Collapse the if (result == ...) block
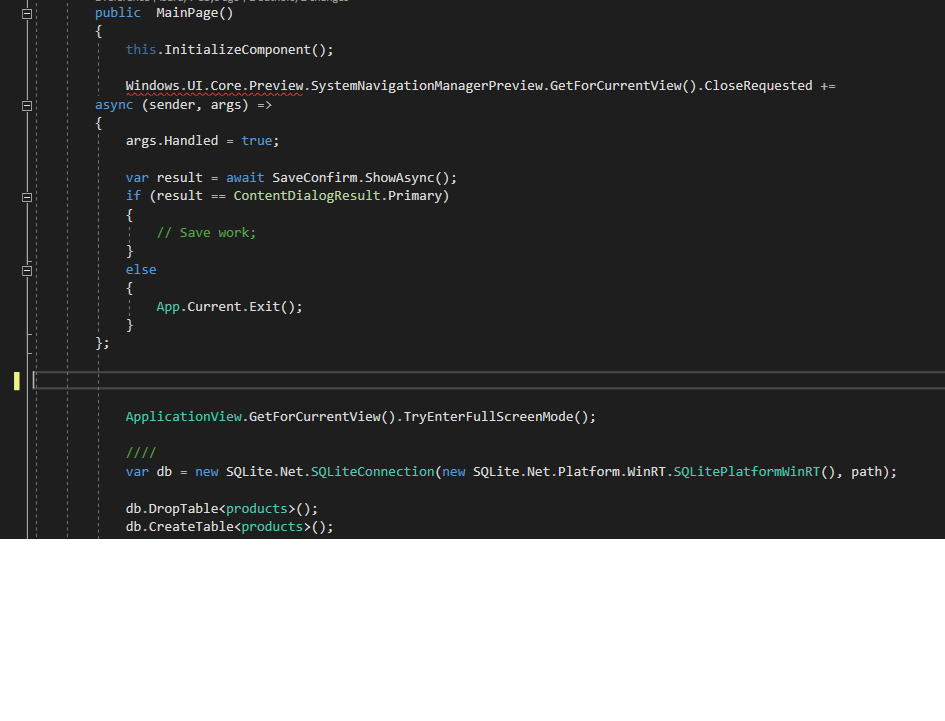 (x=27, y=197)
